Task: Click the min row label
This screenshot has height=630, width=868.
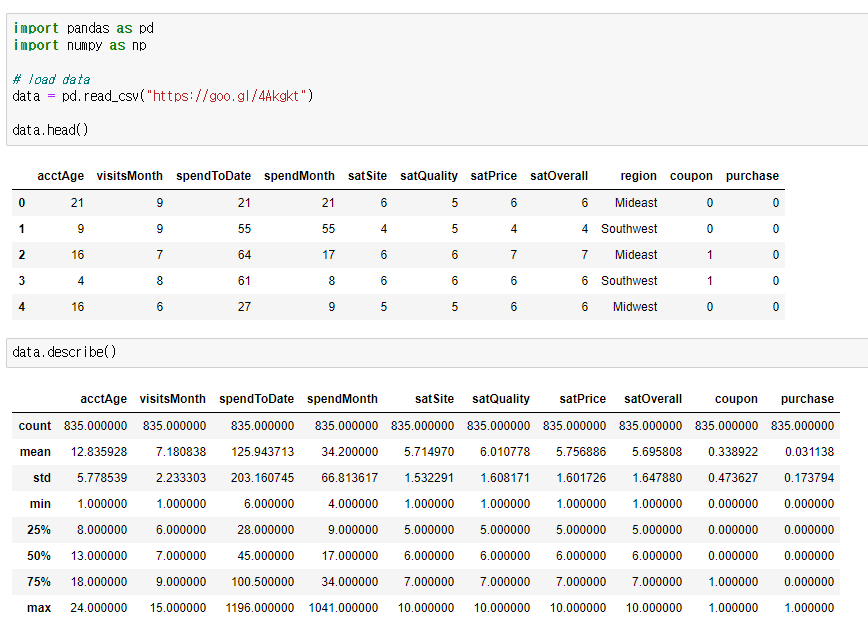Action: [40, 504]
